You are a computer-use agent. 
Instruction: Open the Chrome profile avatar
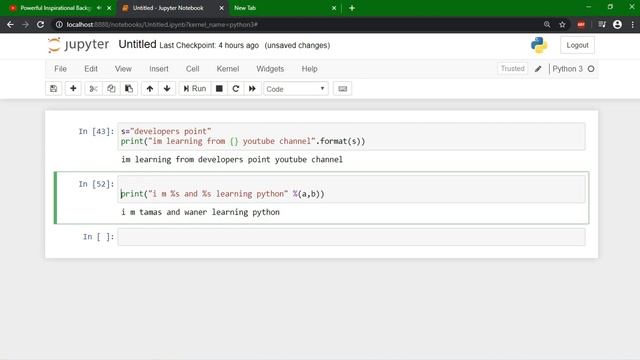tap(617, 24)
